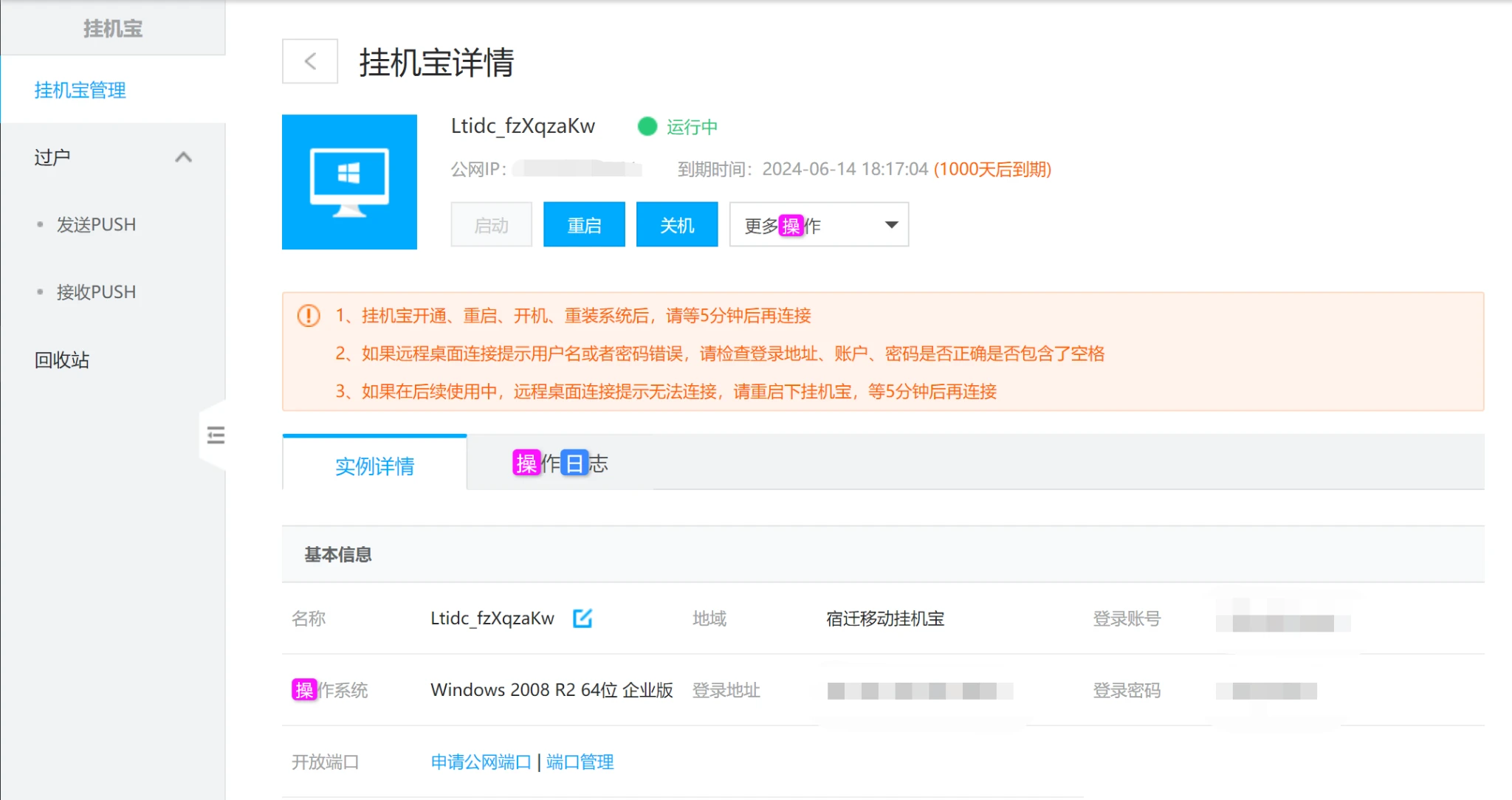Click the Windows monitor instance icon

point(349,182)
